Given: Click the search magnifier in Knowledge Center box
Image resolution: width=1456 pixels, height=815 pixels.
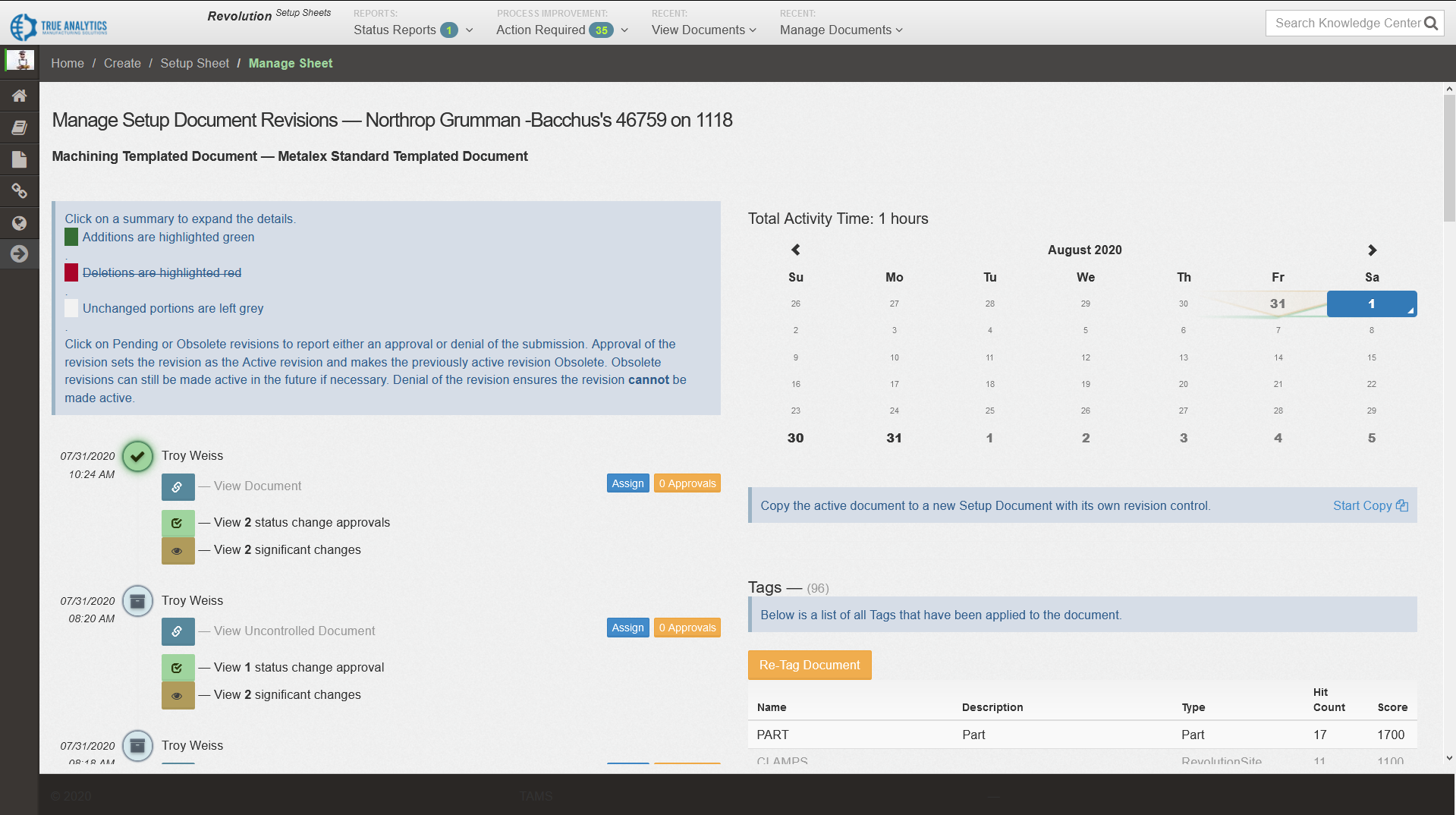Looking at the screenshot, I should pyautogui.click(x=1432, y=23).
